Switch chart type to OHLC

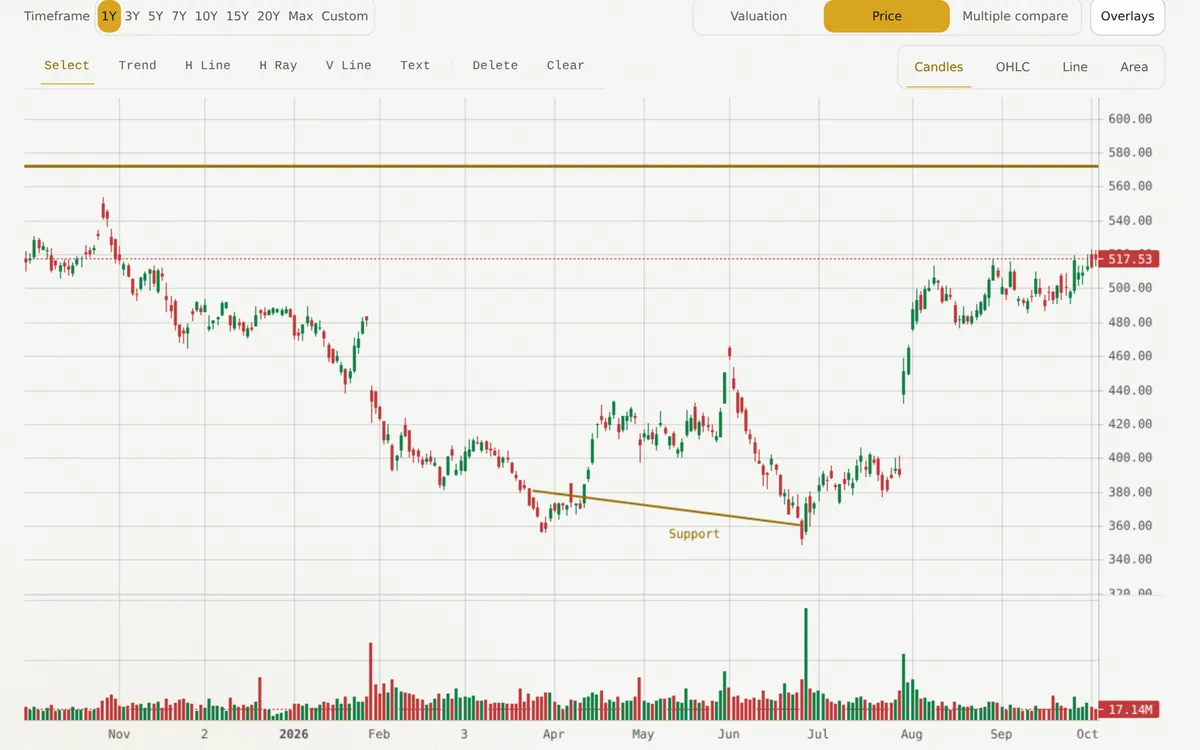point(1012,67)
